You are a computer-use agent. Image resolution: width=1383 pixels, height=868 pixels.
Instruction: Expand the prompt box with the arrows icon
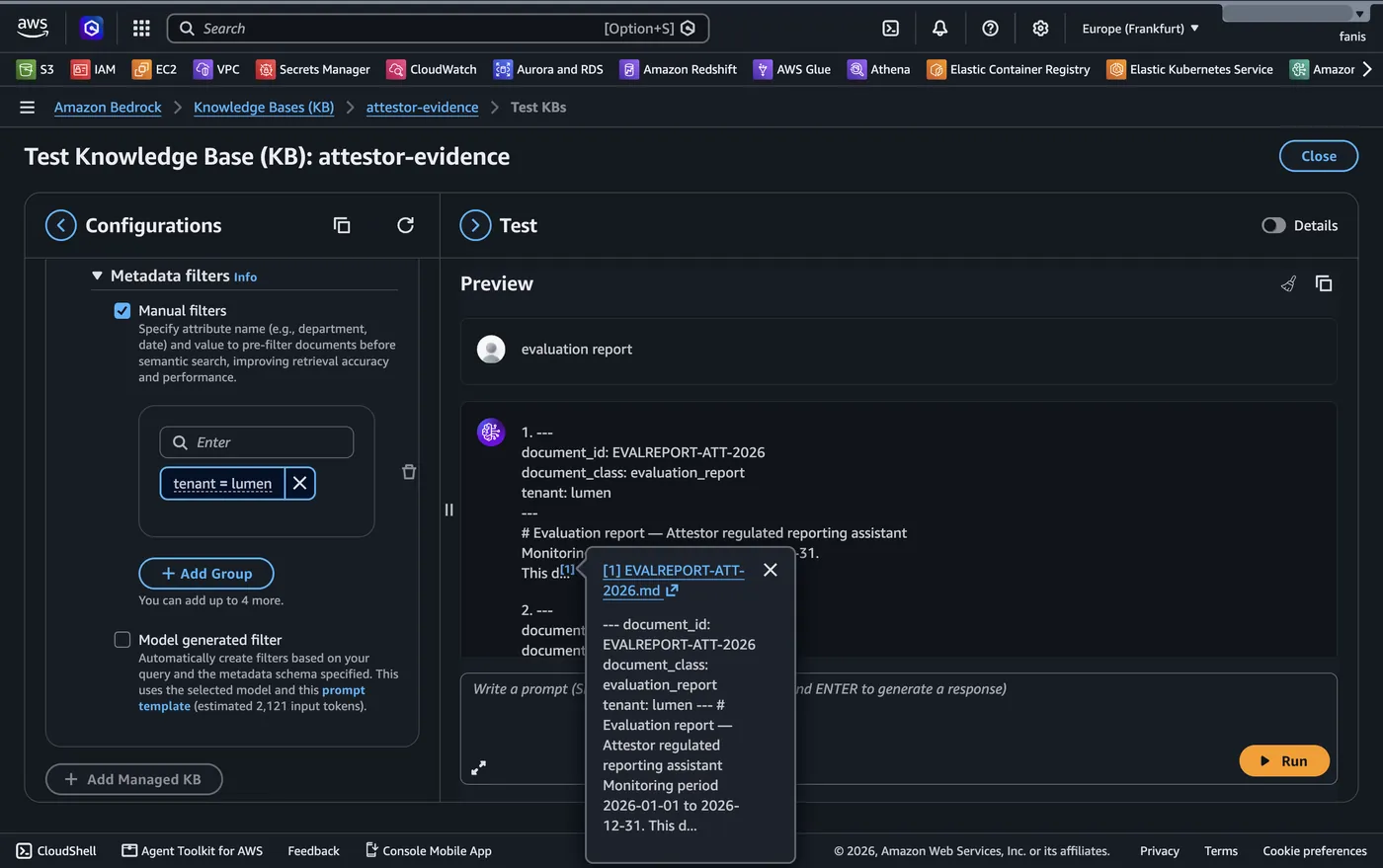tap(478, 767)
